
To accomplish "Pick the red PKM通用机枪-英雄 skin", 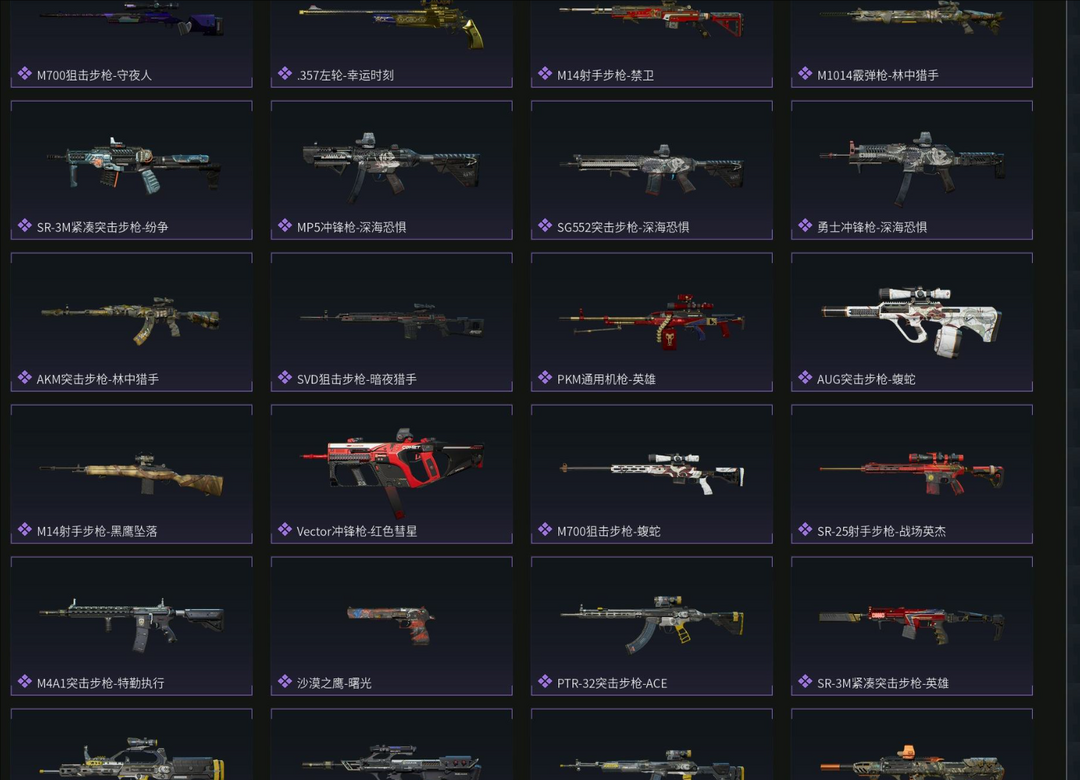I will (652, 322).
